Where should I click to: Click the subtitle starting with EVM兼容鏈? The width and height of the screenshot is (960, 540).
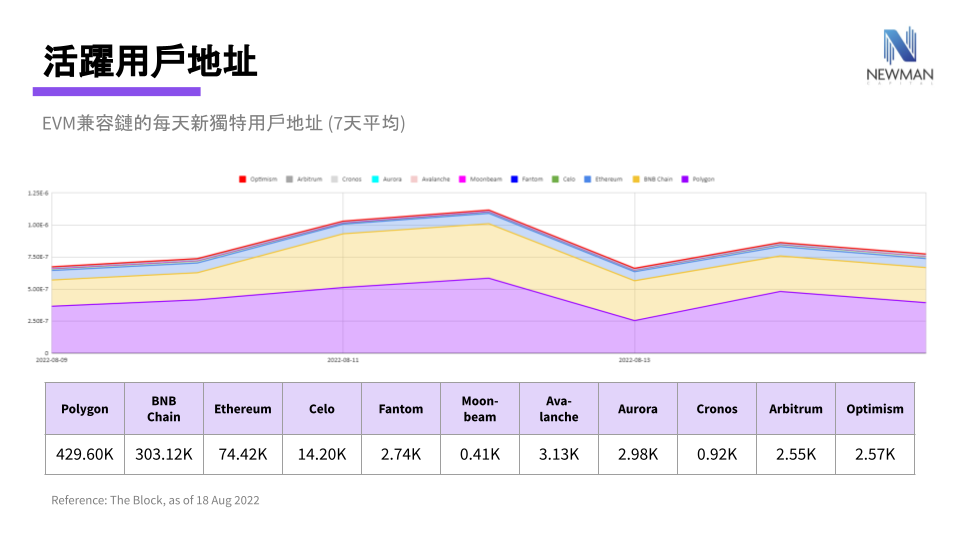(x=223, y=123)
